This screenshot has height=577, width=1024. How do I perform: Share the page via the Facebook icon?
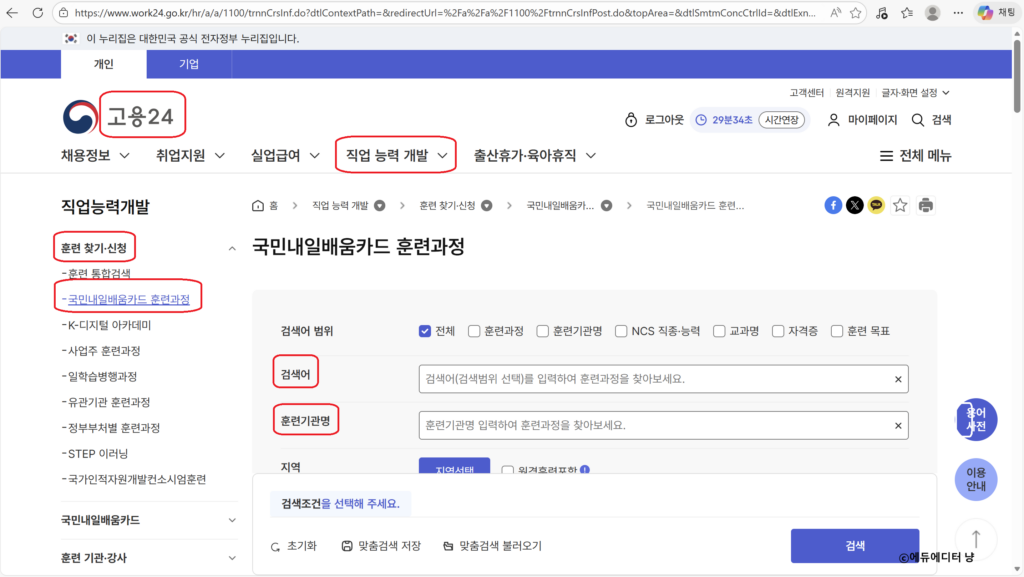pos(833,205)
